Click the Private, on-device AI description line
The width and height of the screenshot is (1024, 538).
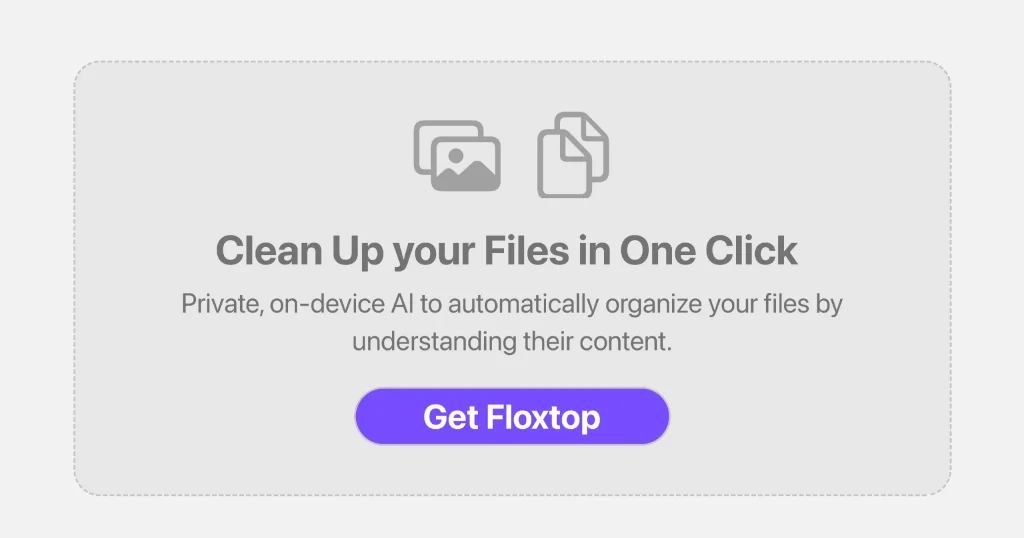coord(512,304)
